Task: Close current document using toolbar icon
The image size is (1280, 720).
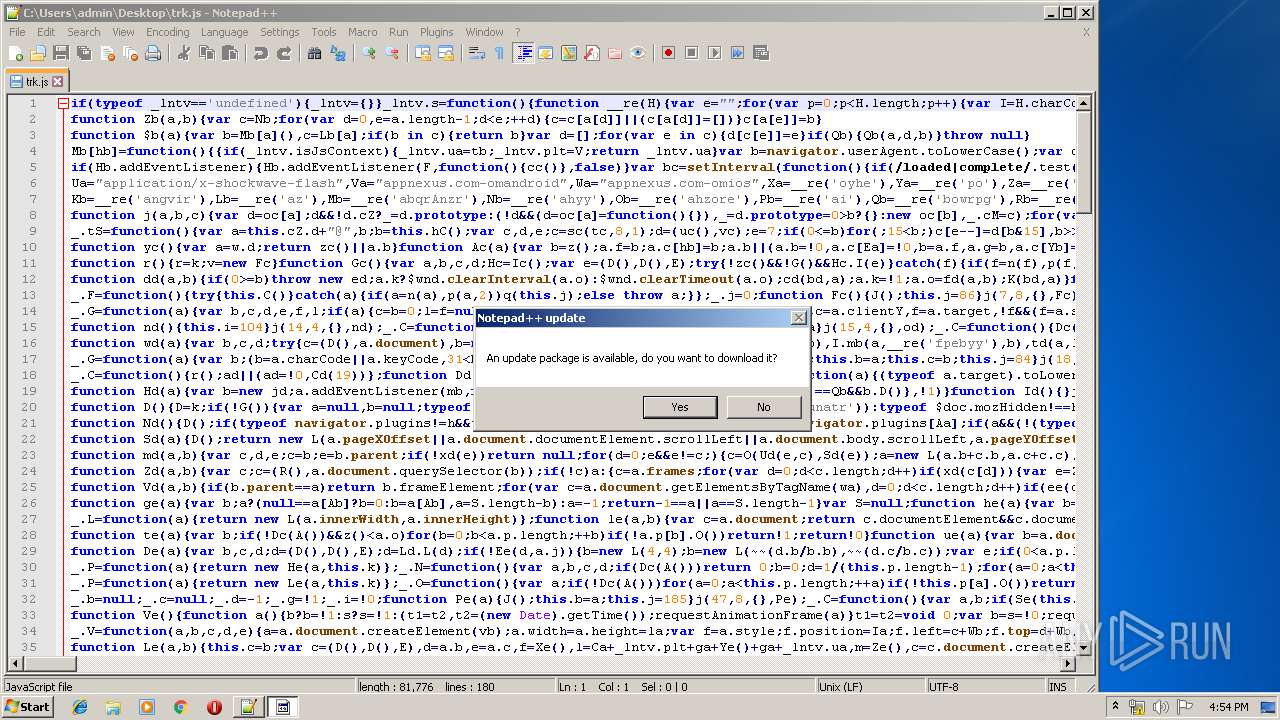Action: coord(107,53)
